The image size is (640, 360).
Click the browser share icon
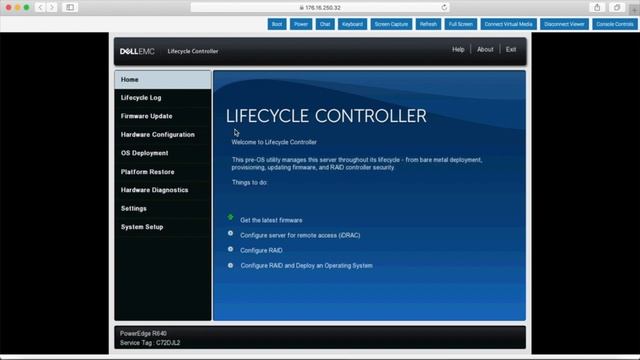[x=597, y=7]
